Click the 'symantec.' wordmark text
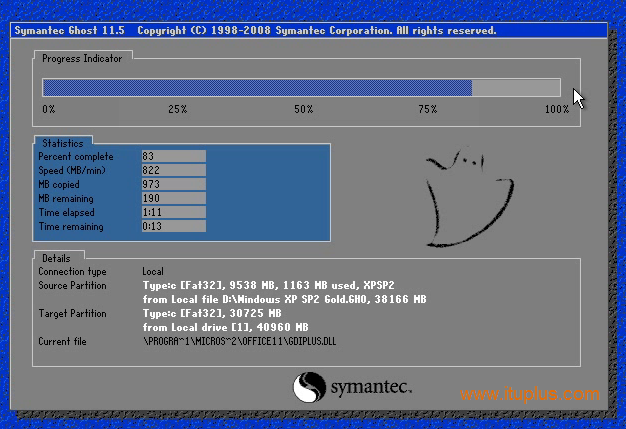The width and height of the screenshot is (626, 429). tap(371, 387)
